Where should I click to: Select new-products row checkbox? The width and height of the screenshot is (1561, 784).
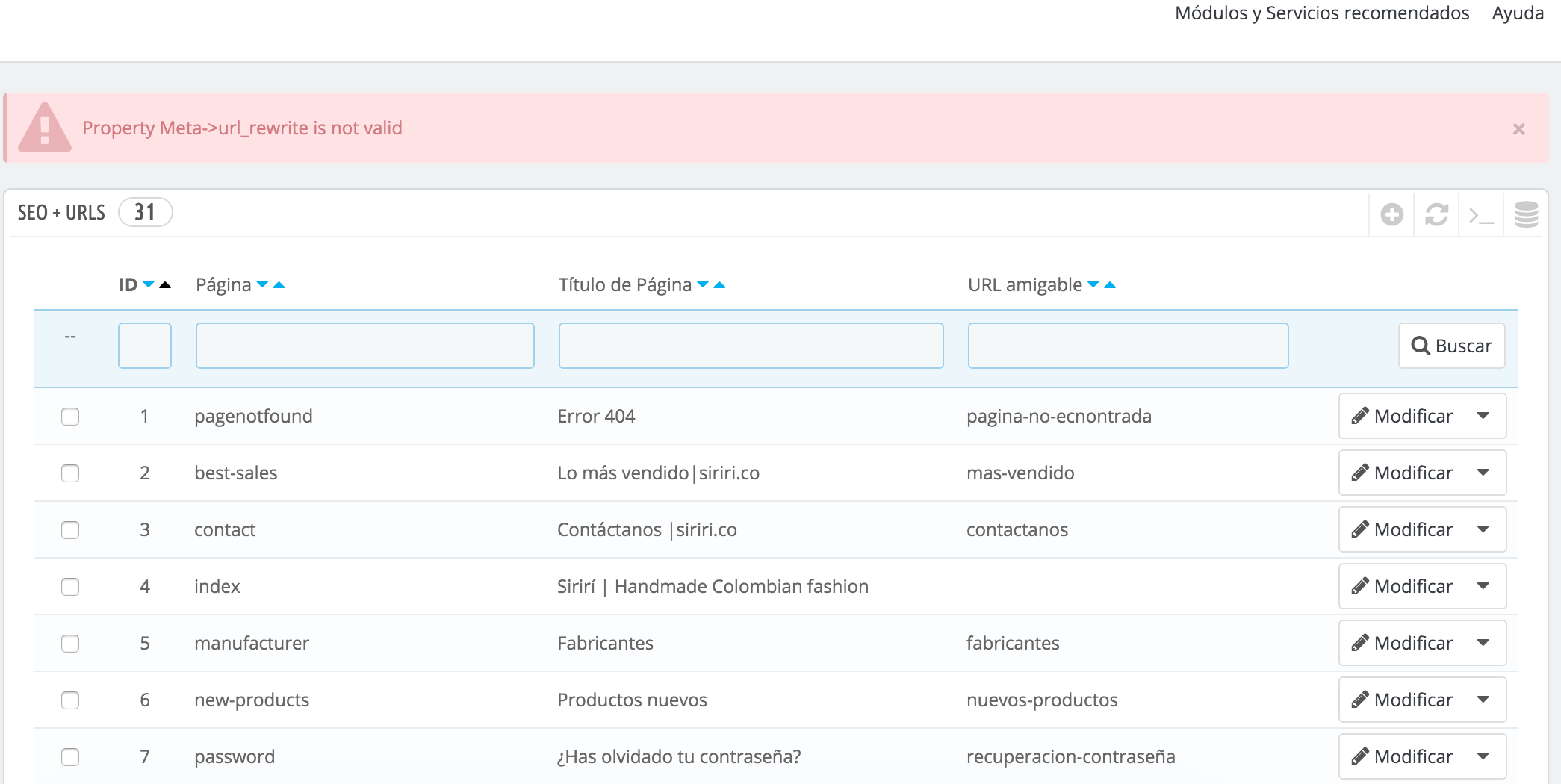pyautogui.click(x=70, y=700)
